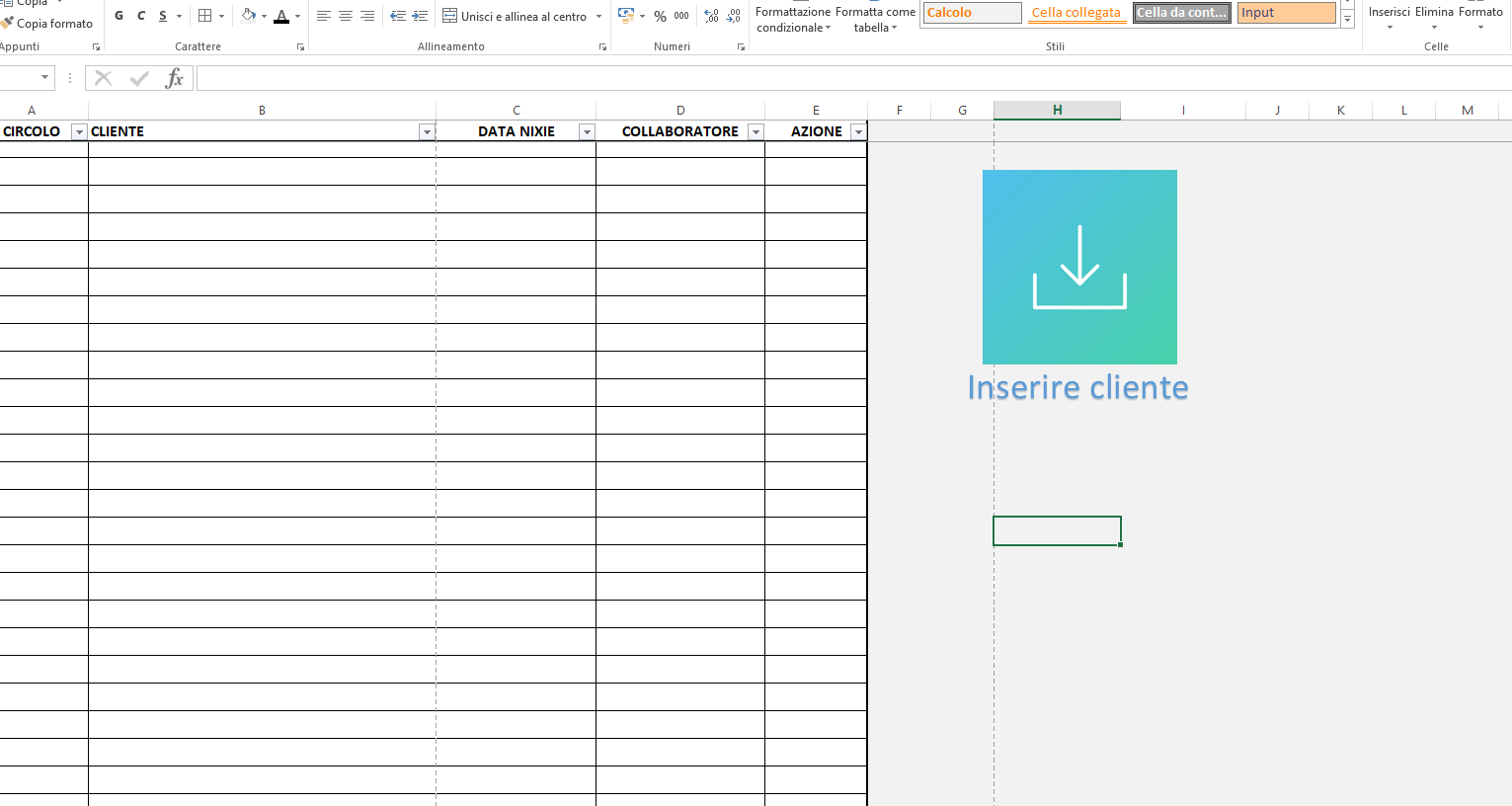This screenshot has width=1512, height=806.
Task: Open Formattazione condizionale menu
Action: coord(793,19)
